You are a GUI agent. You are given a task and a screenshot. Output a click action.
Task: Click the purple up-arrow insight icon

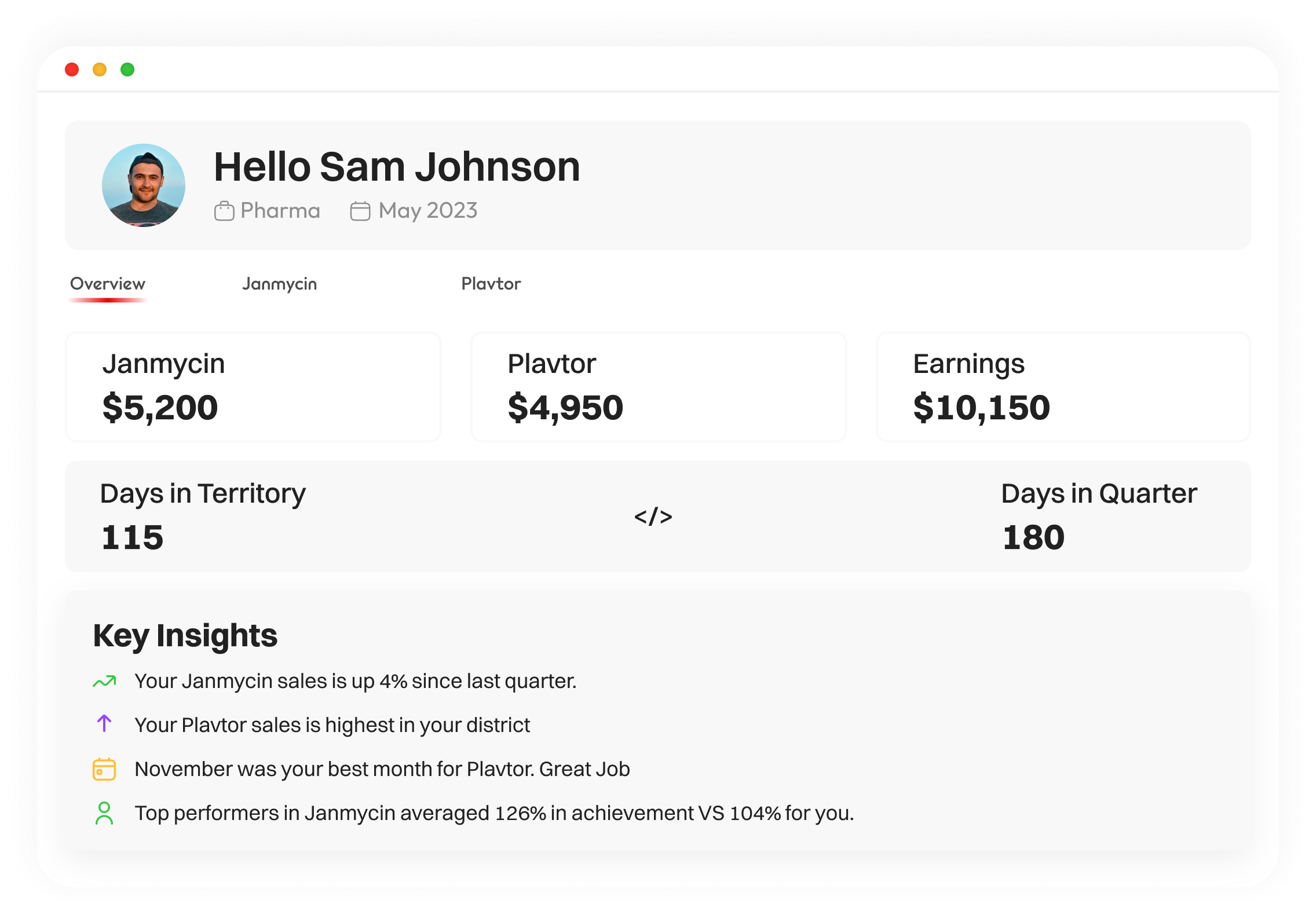(x=104, y=723)
